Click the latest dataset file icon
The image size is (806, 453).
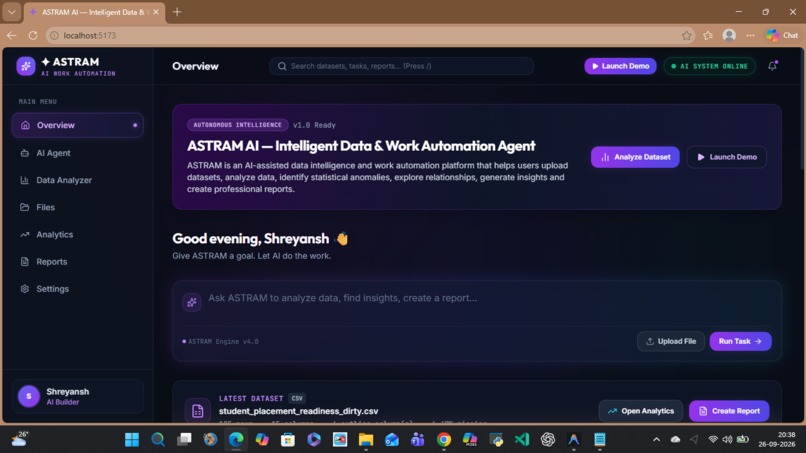[x=197, y=411]
